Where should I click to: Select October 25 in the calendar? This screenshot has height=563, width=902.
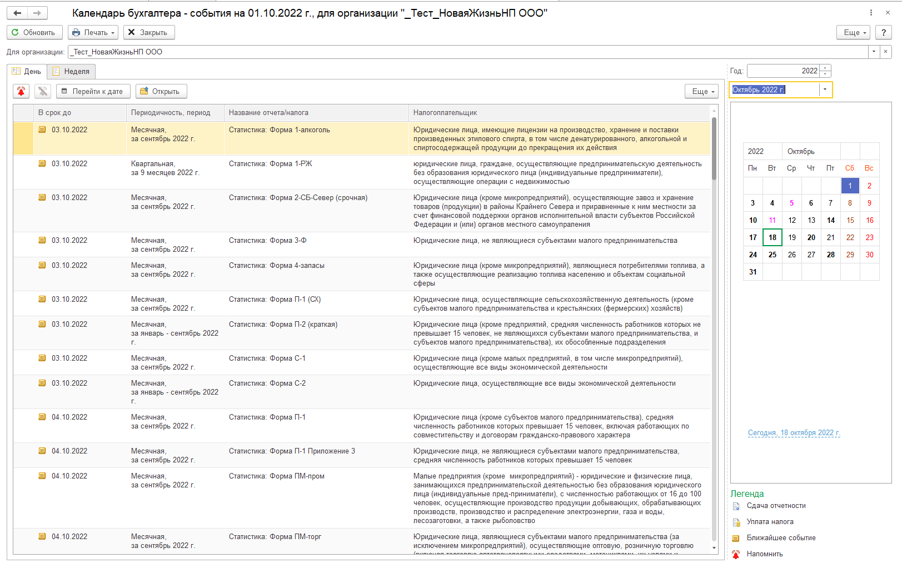772,255
